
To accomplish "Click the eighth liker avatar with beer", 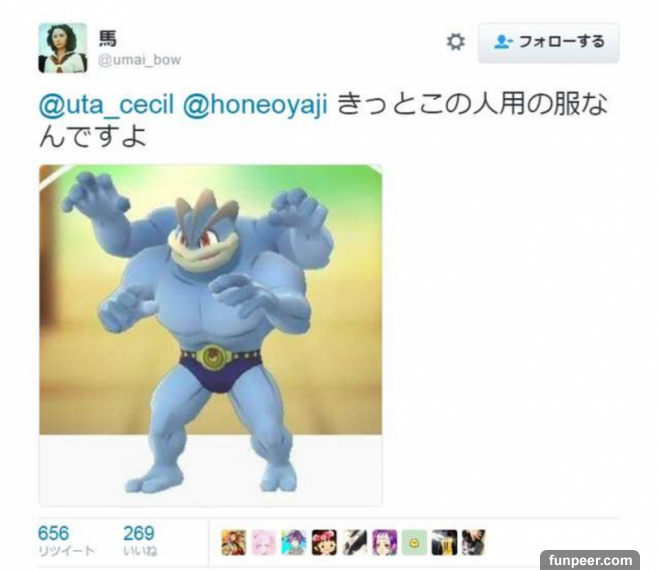I will [444, 542].
